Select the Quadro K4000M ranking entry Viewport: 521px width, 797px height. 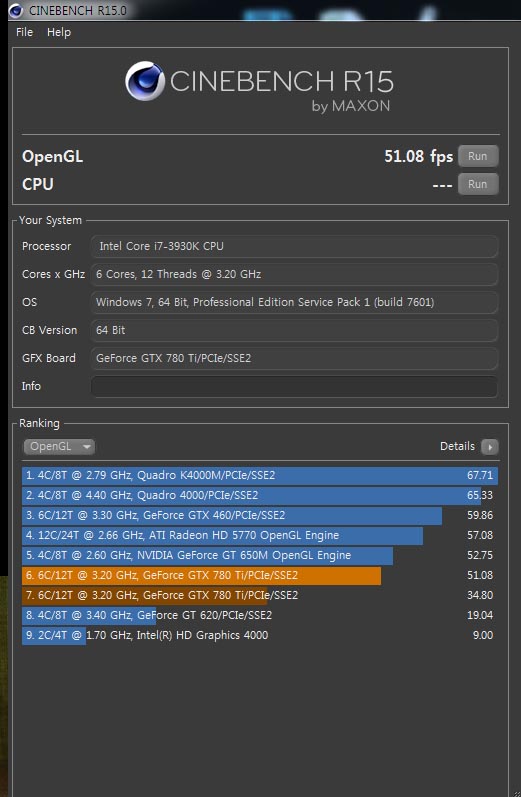(x=260, y=476)
